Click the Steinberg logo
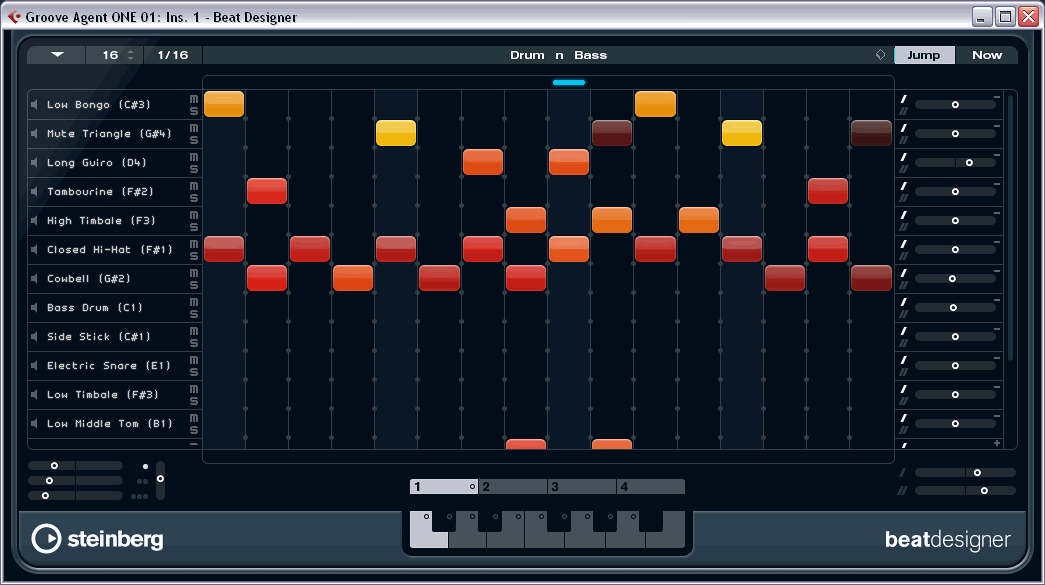Image resolution: width=1045 pixels, height=585 pixels. [x=97, y=538]
